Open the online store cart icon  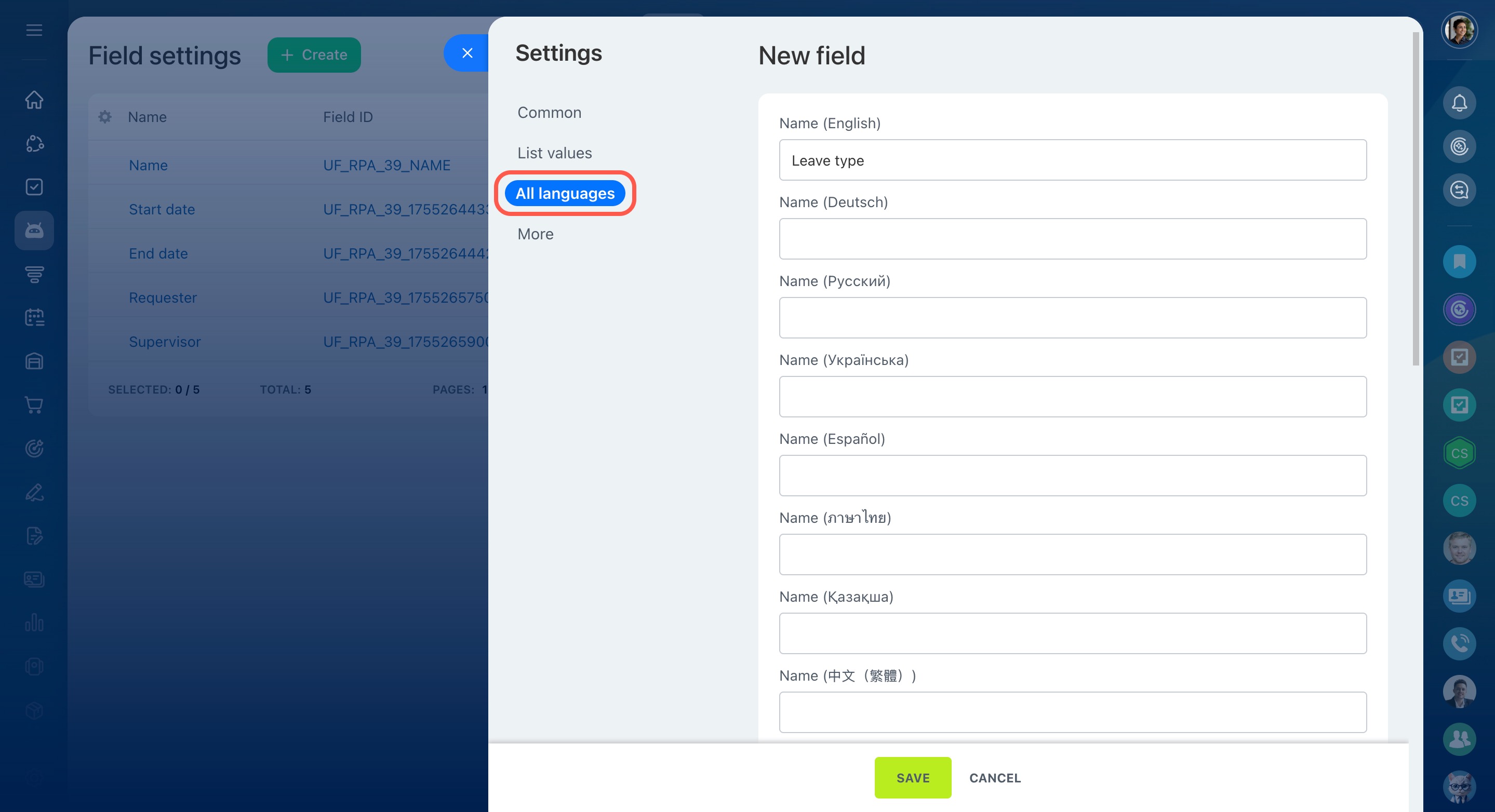pos(34,405)
